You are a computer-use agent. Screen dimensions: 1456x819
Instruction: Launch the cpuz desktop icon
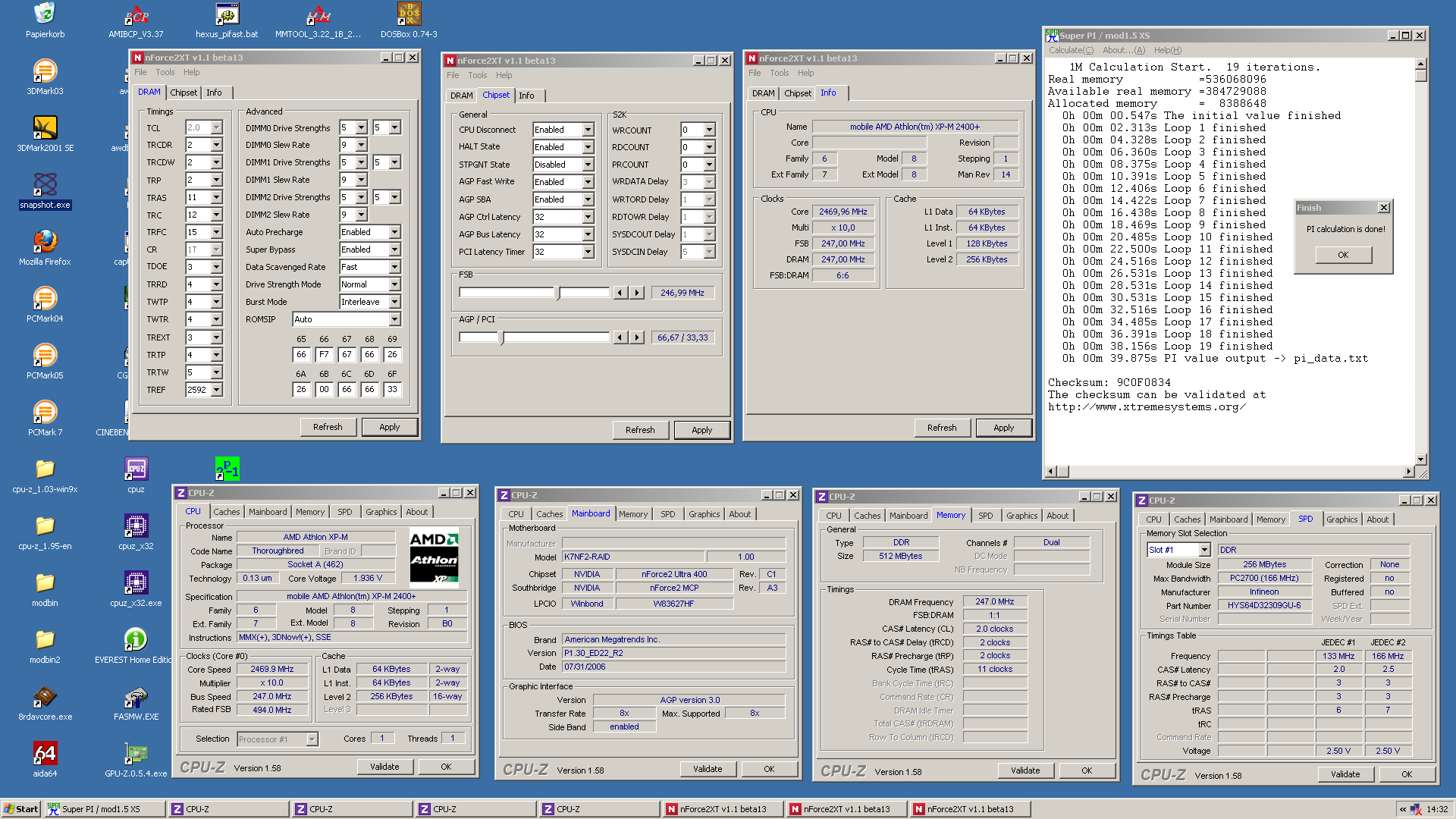[136, 475]
